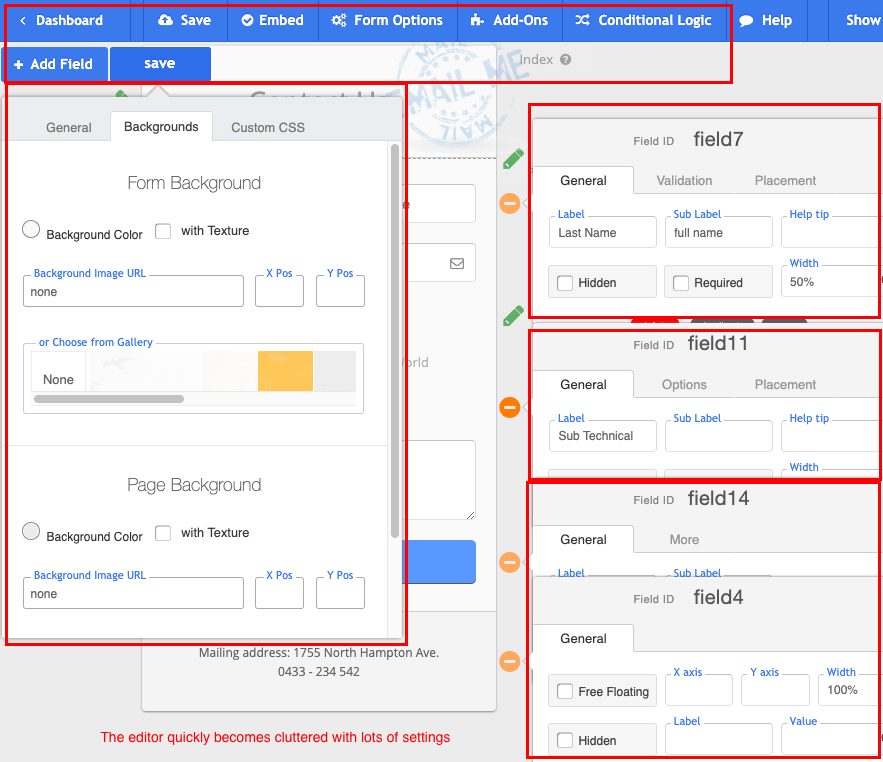Select the Form Background Color radio button

point(31,229)
